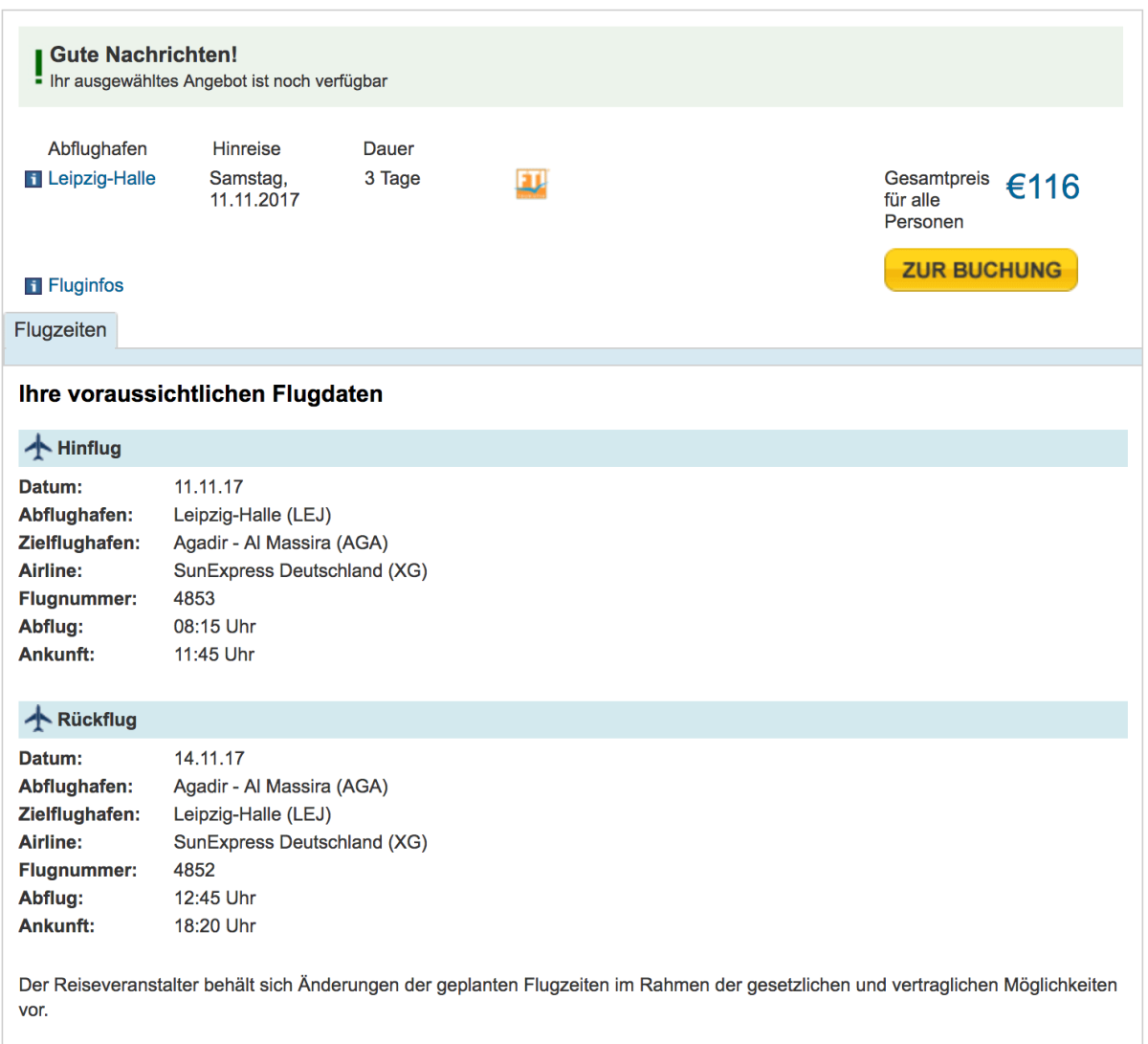Click the orange FTI tour operator logo
The width and height of the screenshot is (1148, 1044).
pyautogui.click(x=531, y=184)
